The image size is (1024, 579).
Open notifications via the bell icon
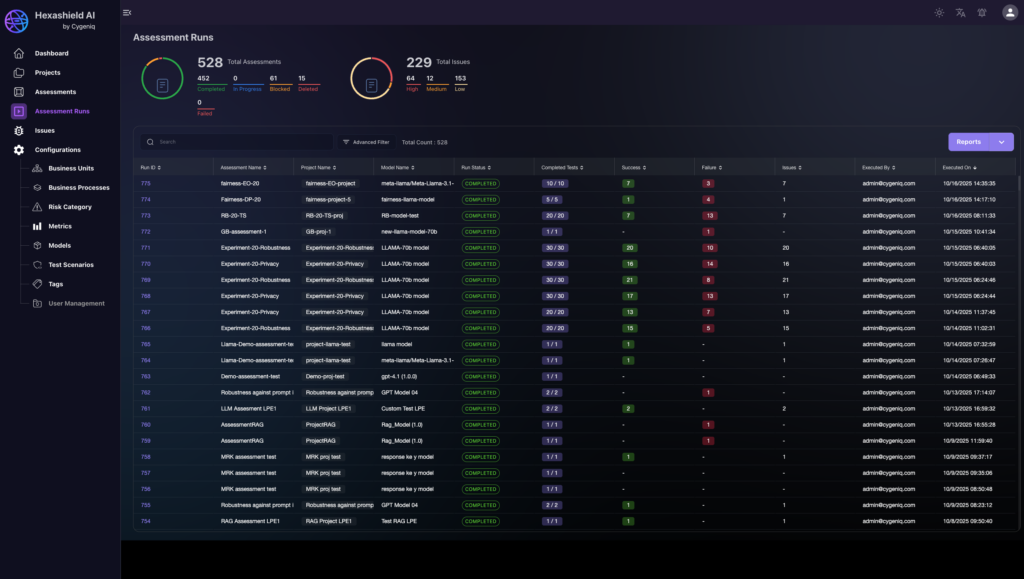click(981, 13)
